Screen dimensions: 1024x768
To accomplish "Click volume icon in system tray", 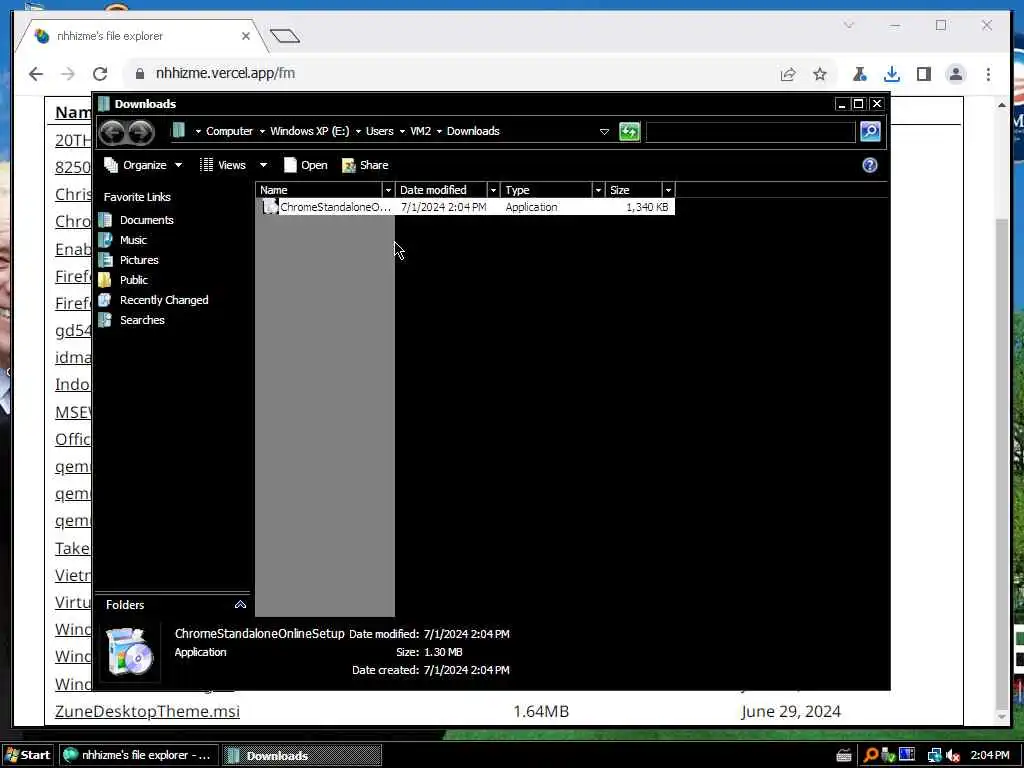I will (953, 756).
